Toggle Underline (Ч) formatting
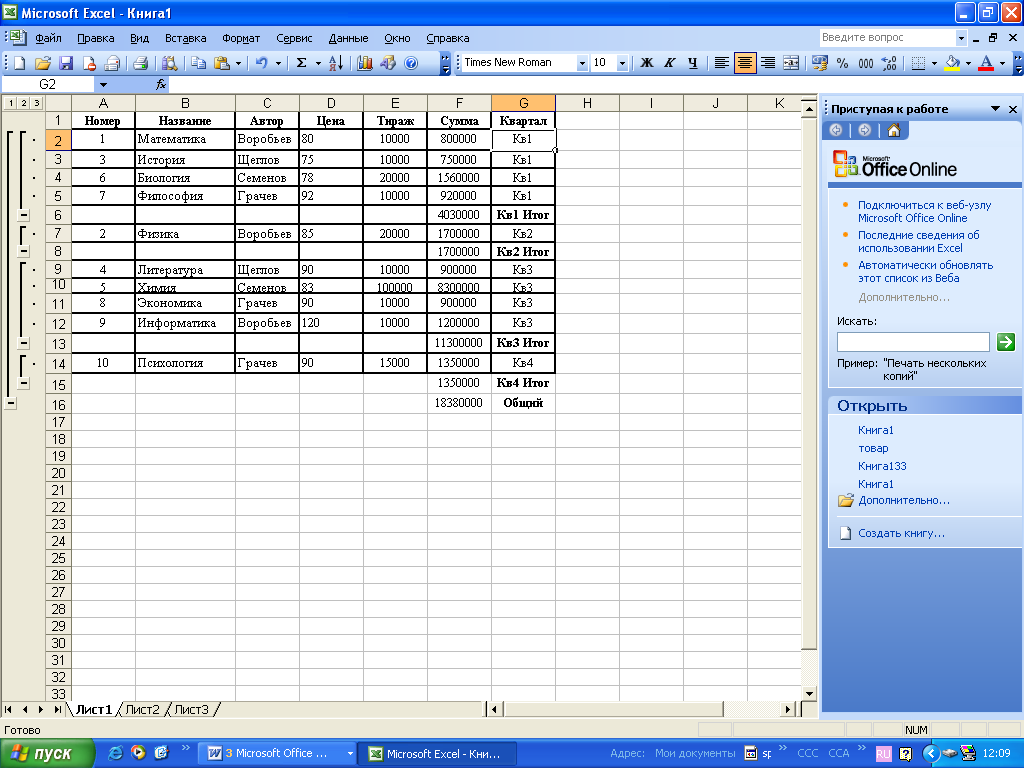Screen dimensions: 1024x768 coord(692,63)
